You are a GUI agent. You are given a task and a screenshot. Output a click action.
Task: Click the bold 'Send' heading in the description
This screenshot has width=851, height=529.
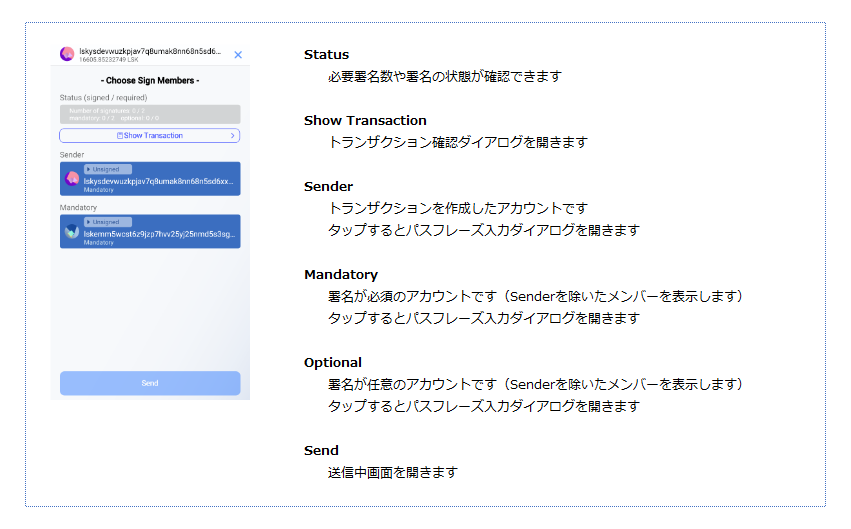[x=321, y=450]
